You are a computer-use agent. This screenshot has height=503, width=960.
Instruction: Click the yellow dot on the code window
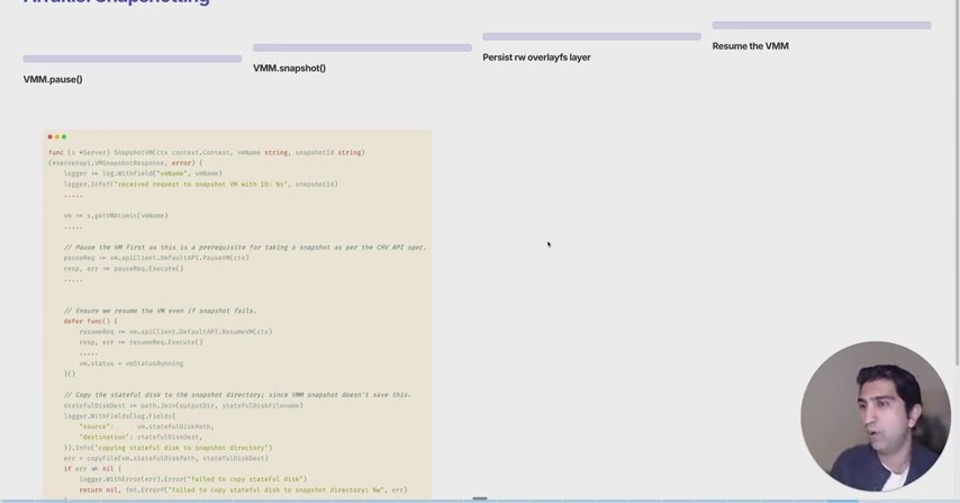[57, 137]
